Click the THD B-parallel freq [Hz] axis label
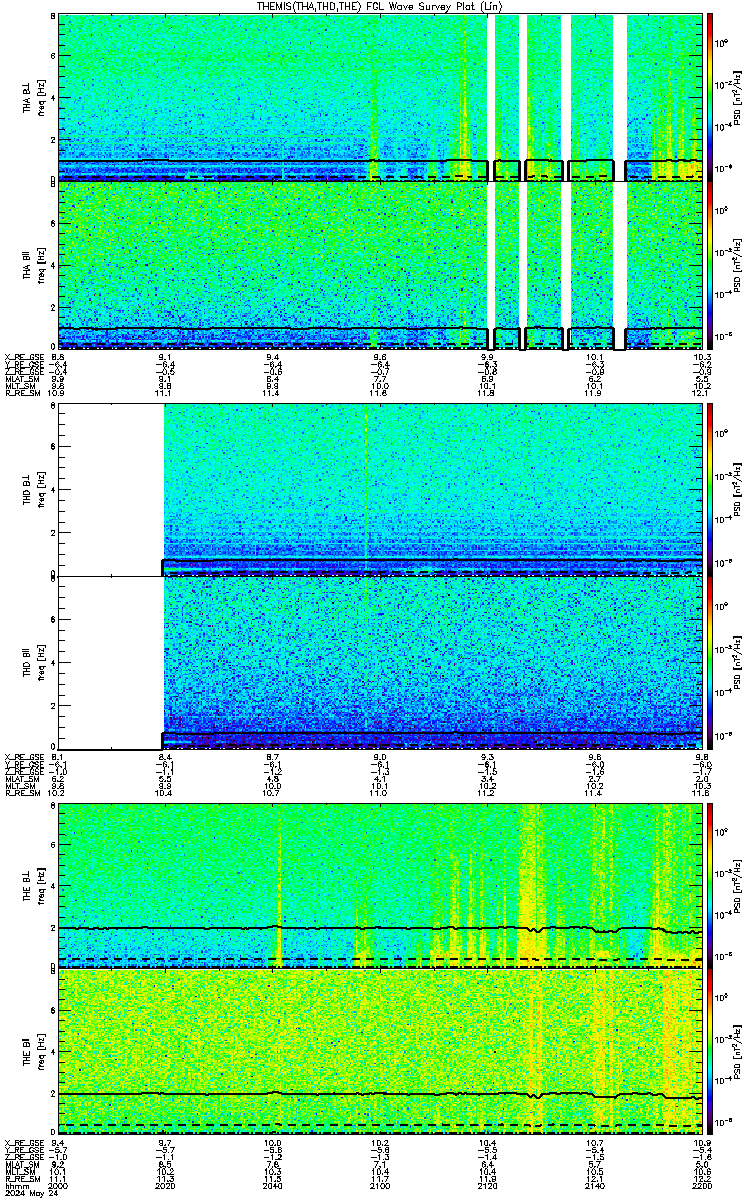This screenshot has height=1200, width=750. click(x=43, y=662)
